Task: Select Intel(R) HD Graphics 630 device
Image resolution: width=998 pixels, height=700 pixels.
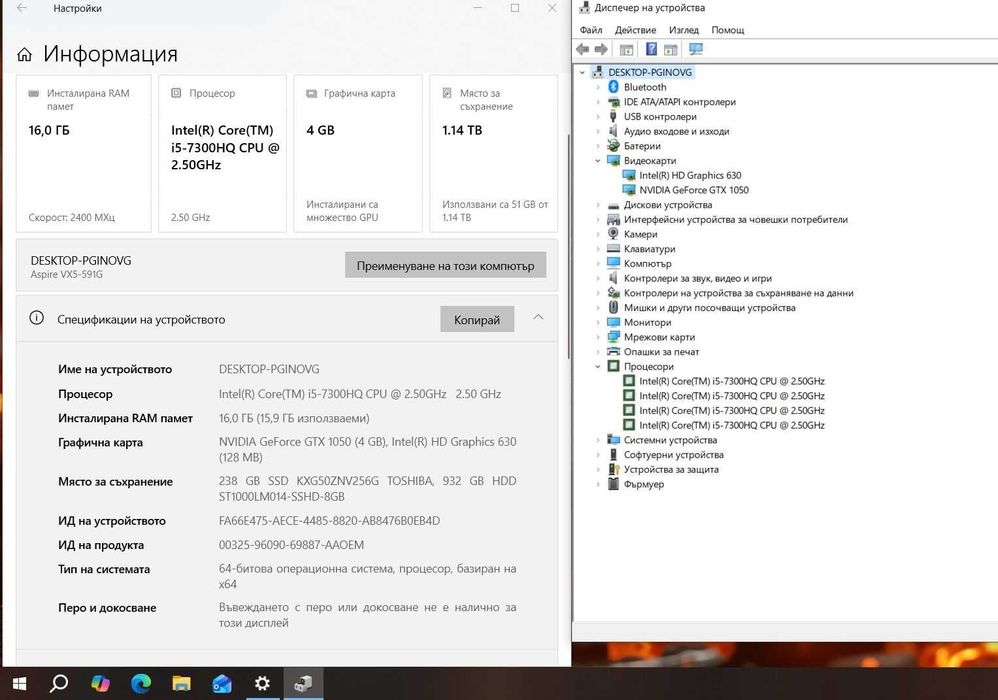Action: click(x=690, y=175)
